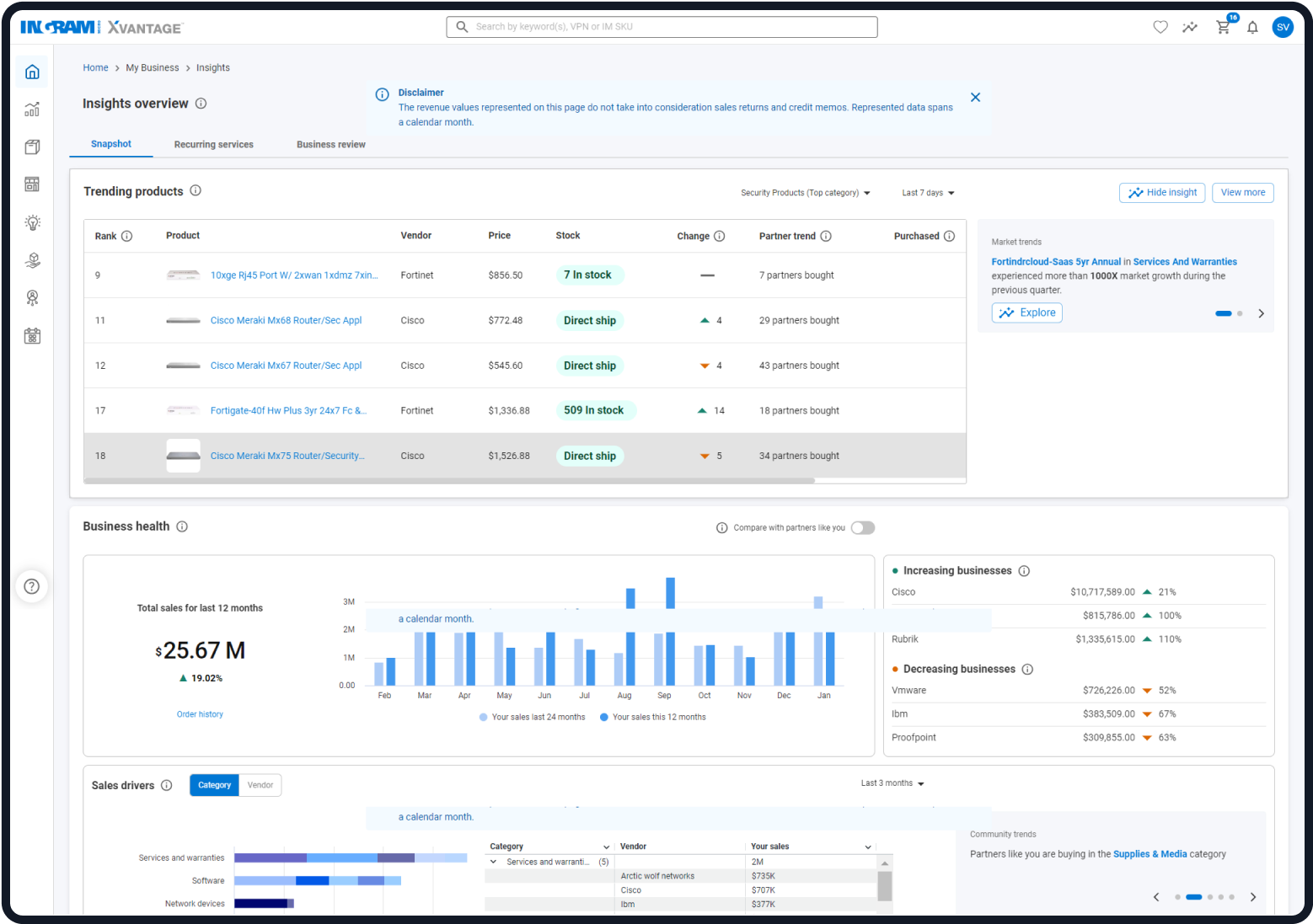1313x924 pixels.
Task: Show info for the Rank column
Action: [x=127, y=236]
